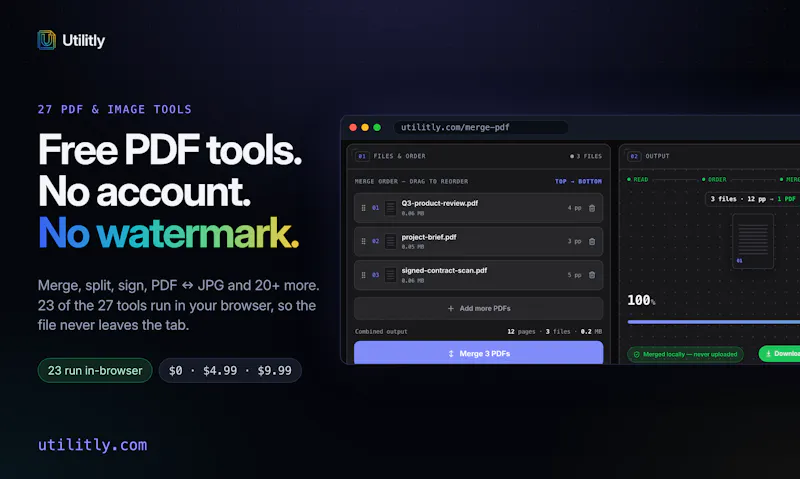Viewport: 800px width, 479px height.
Task: Click the 100% completion value
Action: pyautogui.click(x=641, y=300)
